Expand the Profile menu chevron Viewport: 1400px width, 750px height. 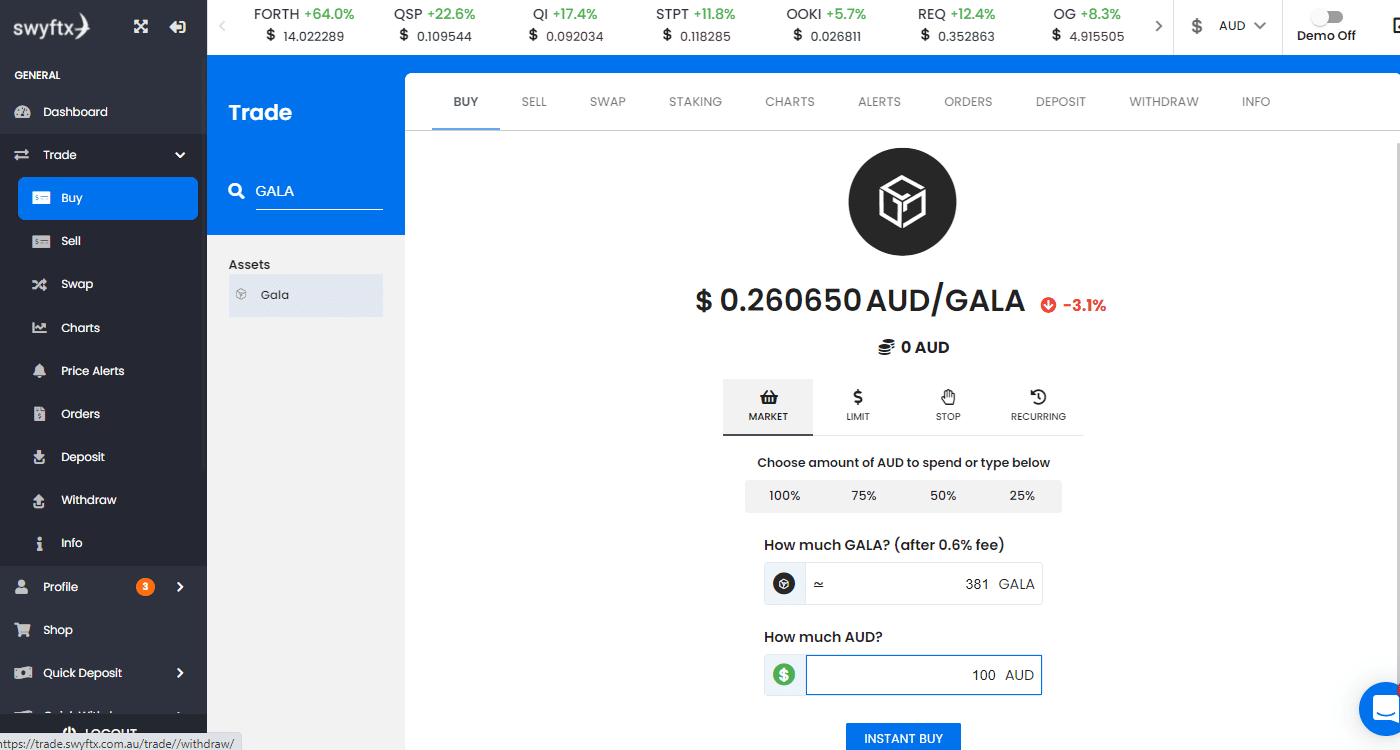coord(181,587)
